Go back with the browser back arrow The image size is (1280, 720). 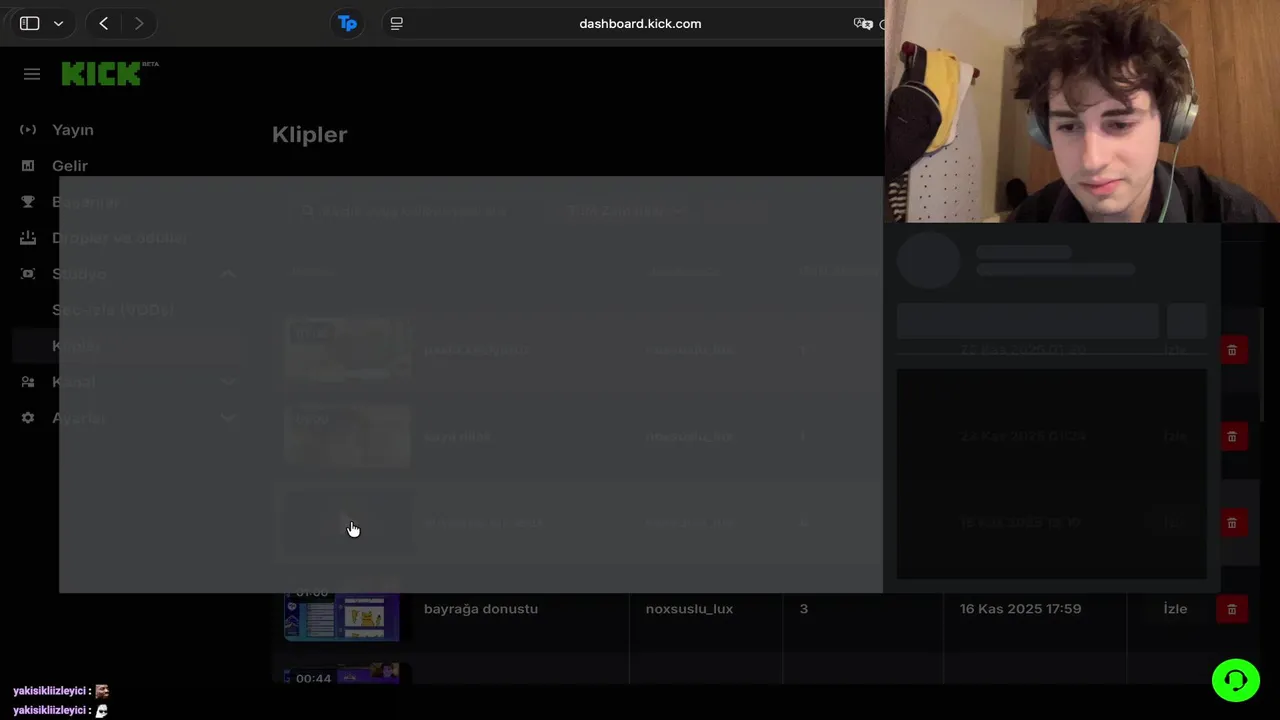103,23
